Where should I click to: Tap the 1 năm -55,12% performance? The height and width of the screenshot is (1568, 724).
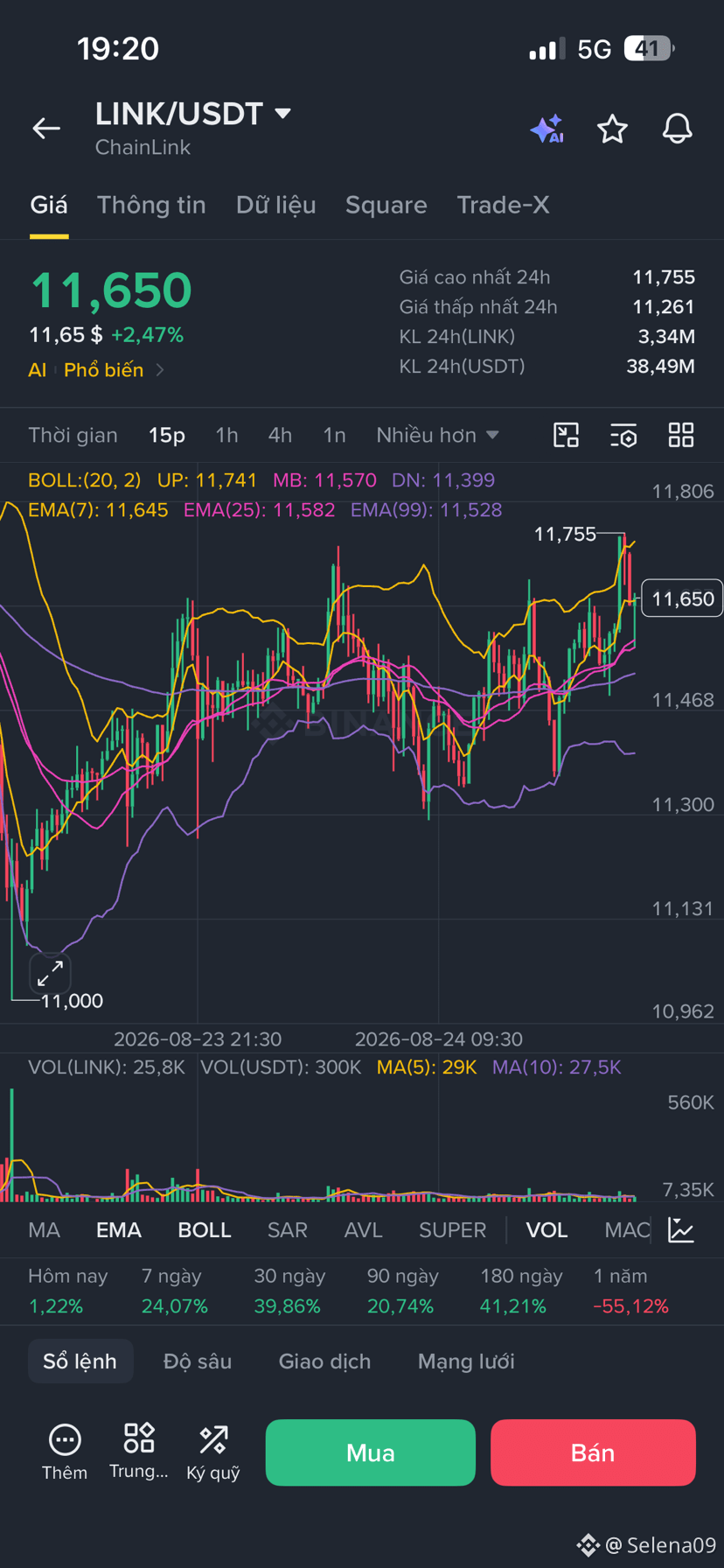coord(631,1291)
